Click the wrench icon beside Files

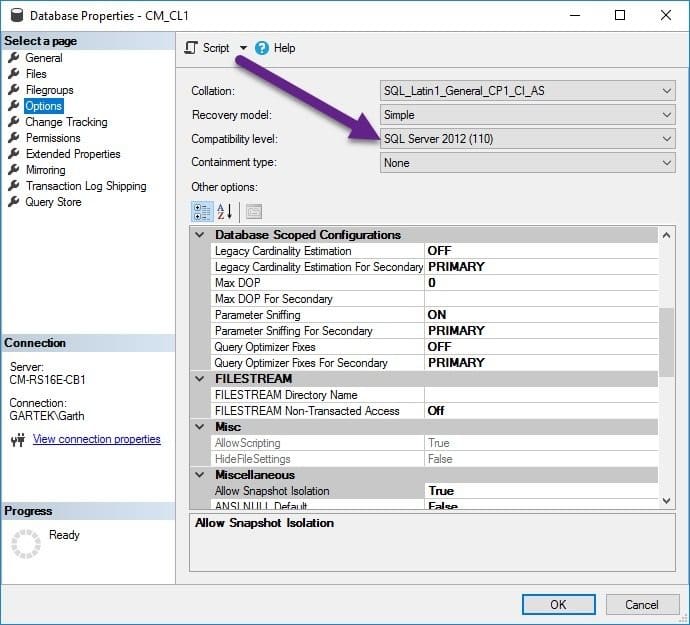14,73
